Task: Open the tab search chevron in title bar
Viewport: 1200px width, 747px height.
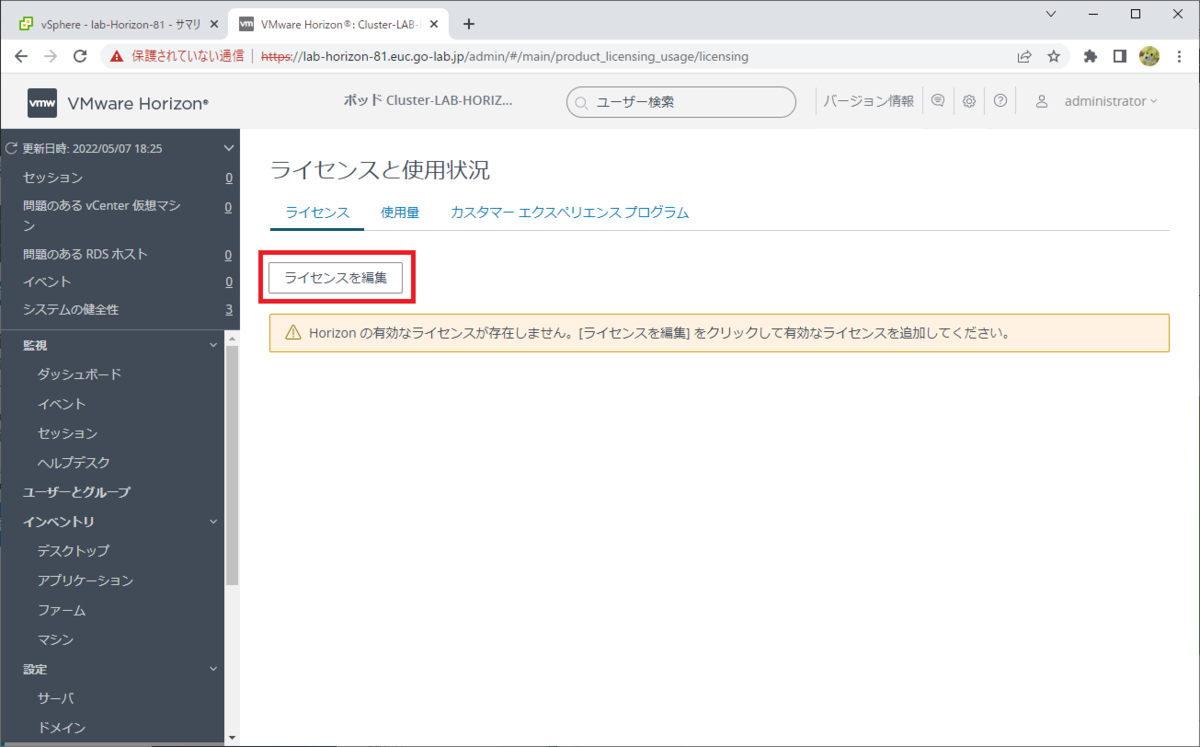Action: [1050, 14]
